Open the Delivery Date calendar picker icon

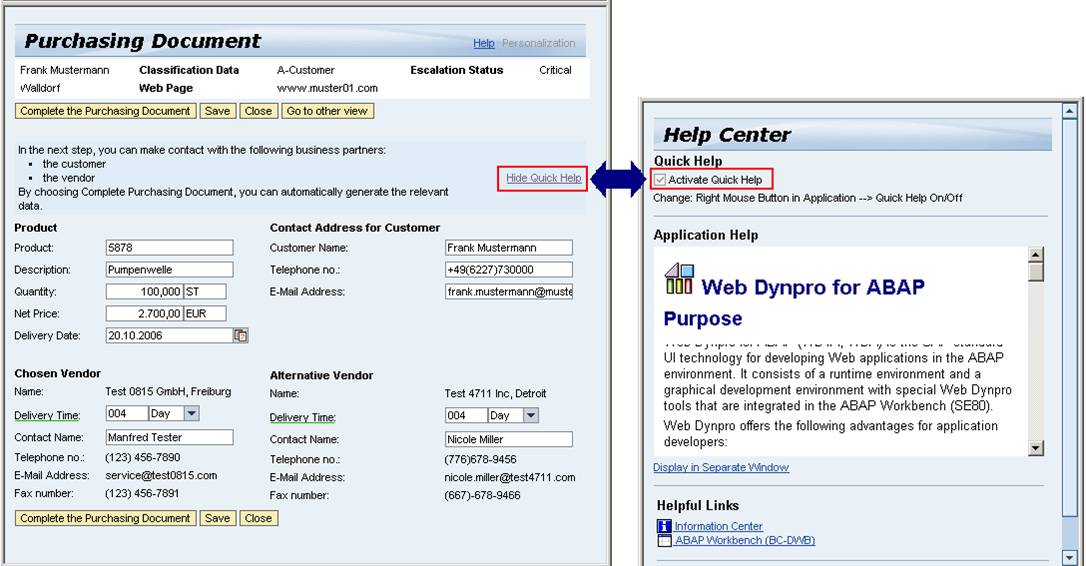pyautogui.click(x=240, y=336)
